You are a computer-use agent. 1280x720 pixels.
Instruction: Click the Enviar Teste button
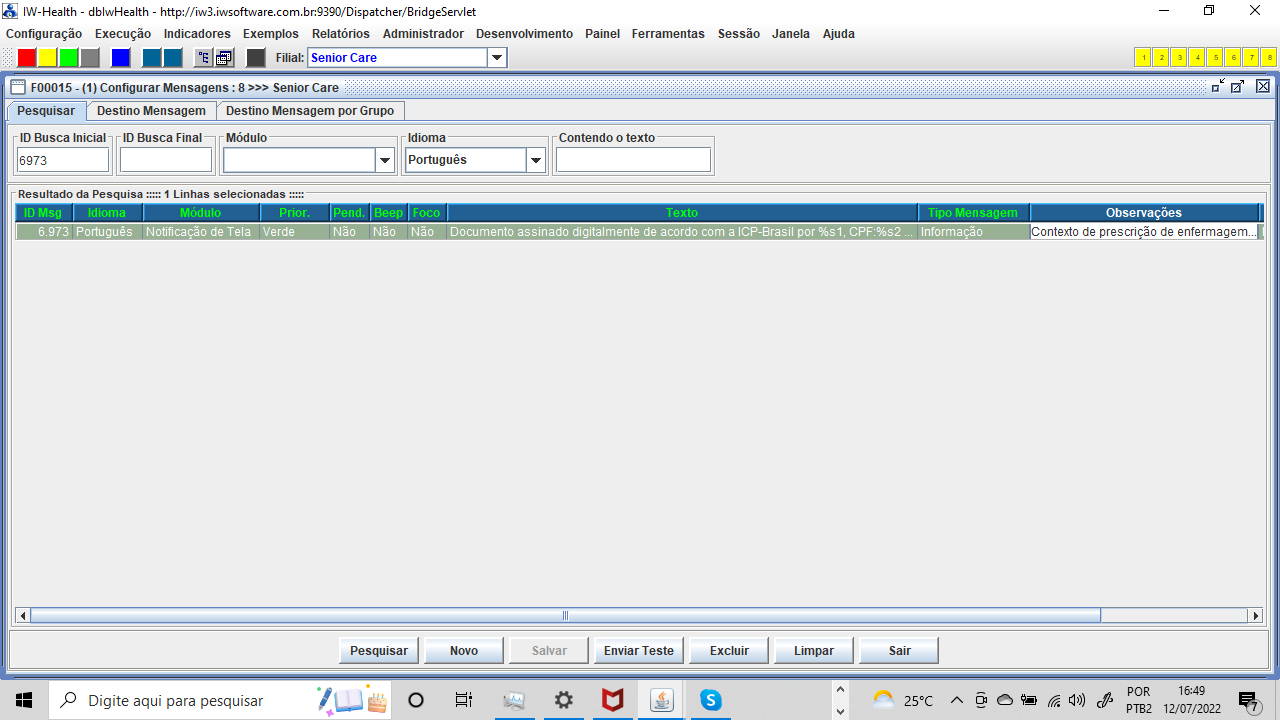(x=638, y=651)
